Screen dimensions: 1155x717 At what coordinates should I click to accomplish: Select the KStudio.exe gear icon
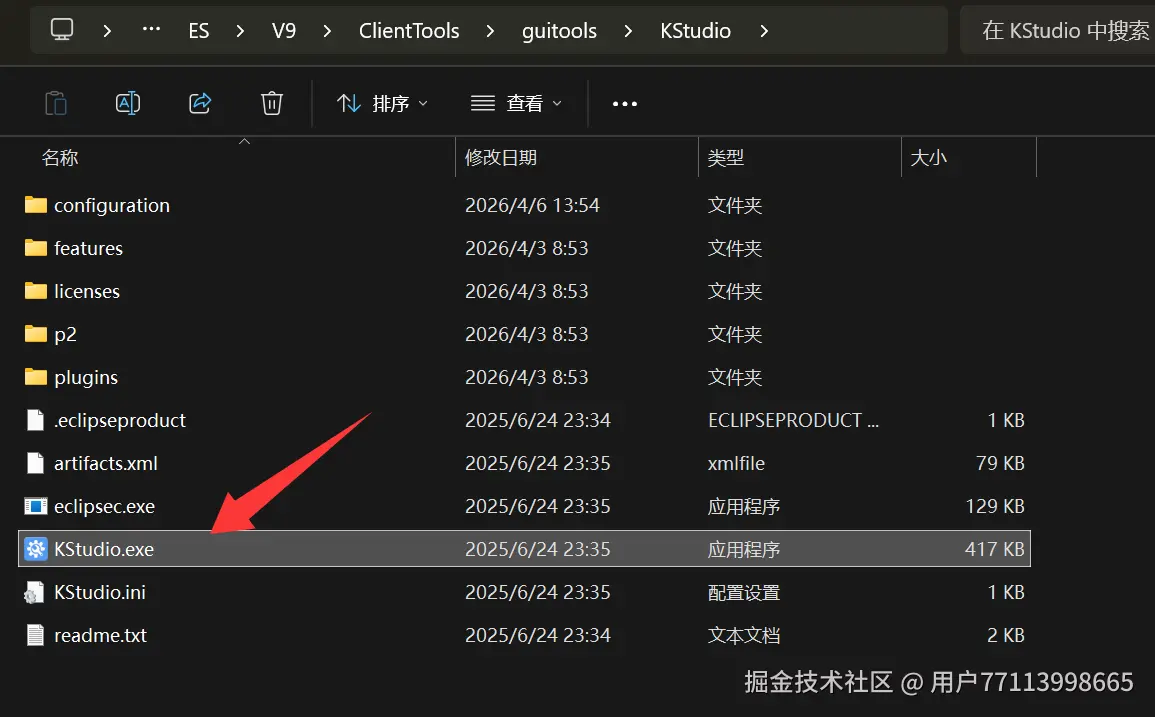pyautogui.click(x=35, y=549)
